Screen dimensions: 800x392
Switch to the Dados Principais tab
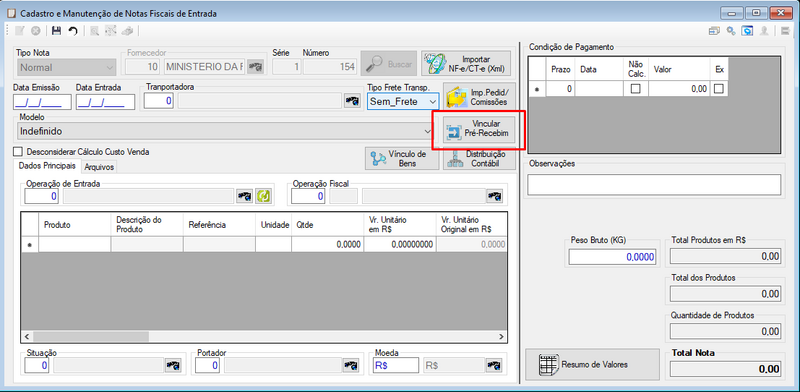pyautogui.click(x=47, y=166)
